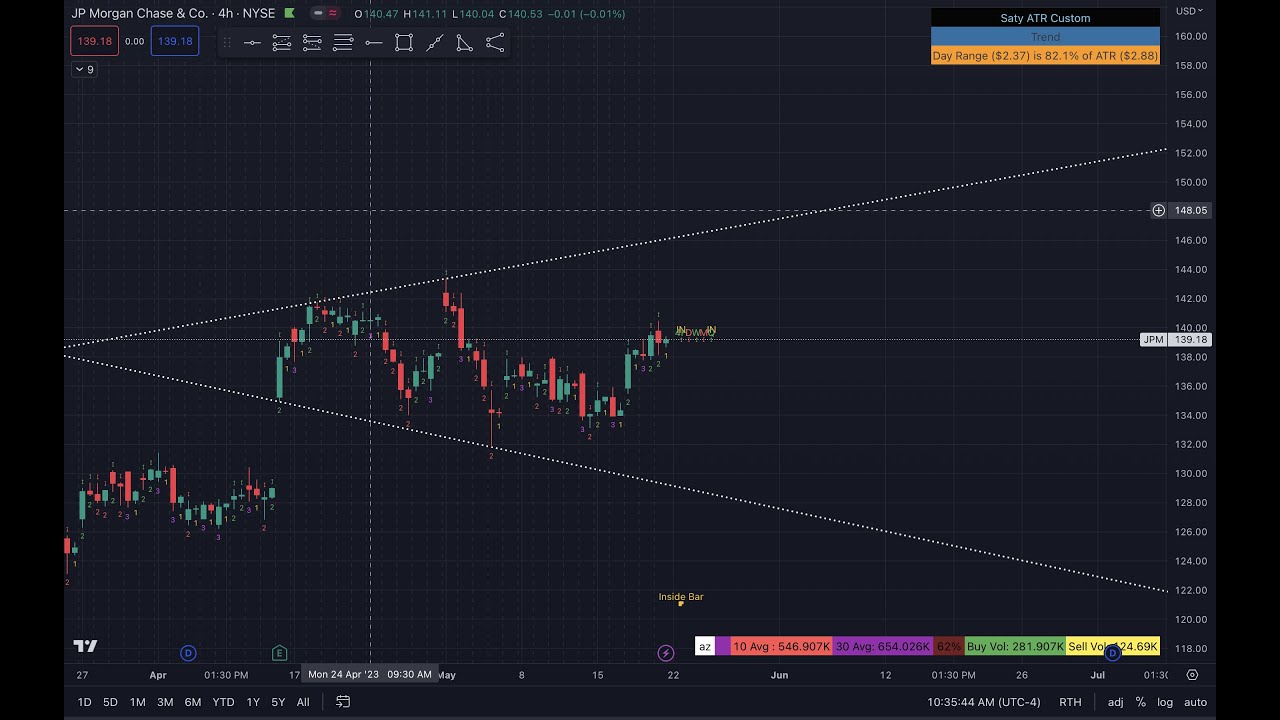Select the path polyline drawing tool
The width and height of the screenshot is (1280, 720).
pyautogui.click(x=495, y=43)
